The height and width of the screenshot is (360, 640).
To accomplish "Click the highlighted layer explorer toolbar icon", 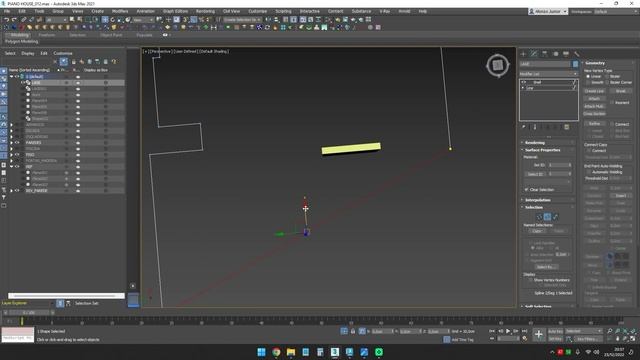I will tap(64, 62).
